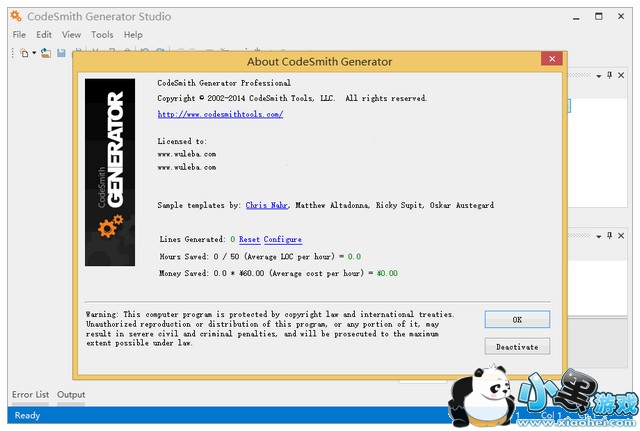This screenshot has height=431, width=640.
Task: Follow the Chris Nahr link
Action: pyautogui.click(x=267, y=205)
